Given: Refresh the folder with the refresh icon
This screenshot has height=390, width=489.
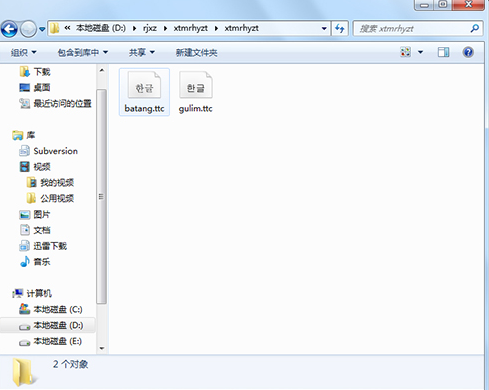Looking at the screenshot, I should [340, 28].
